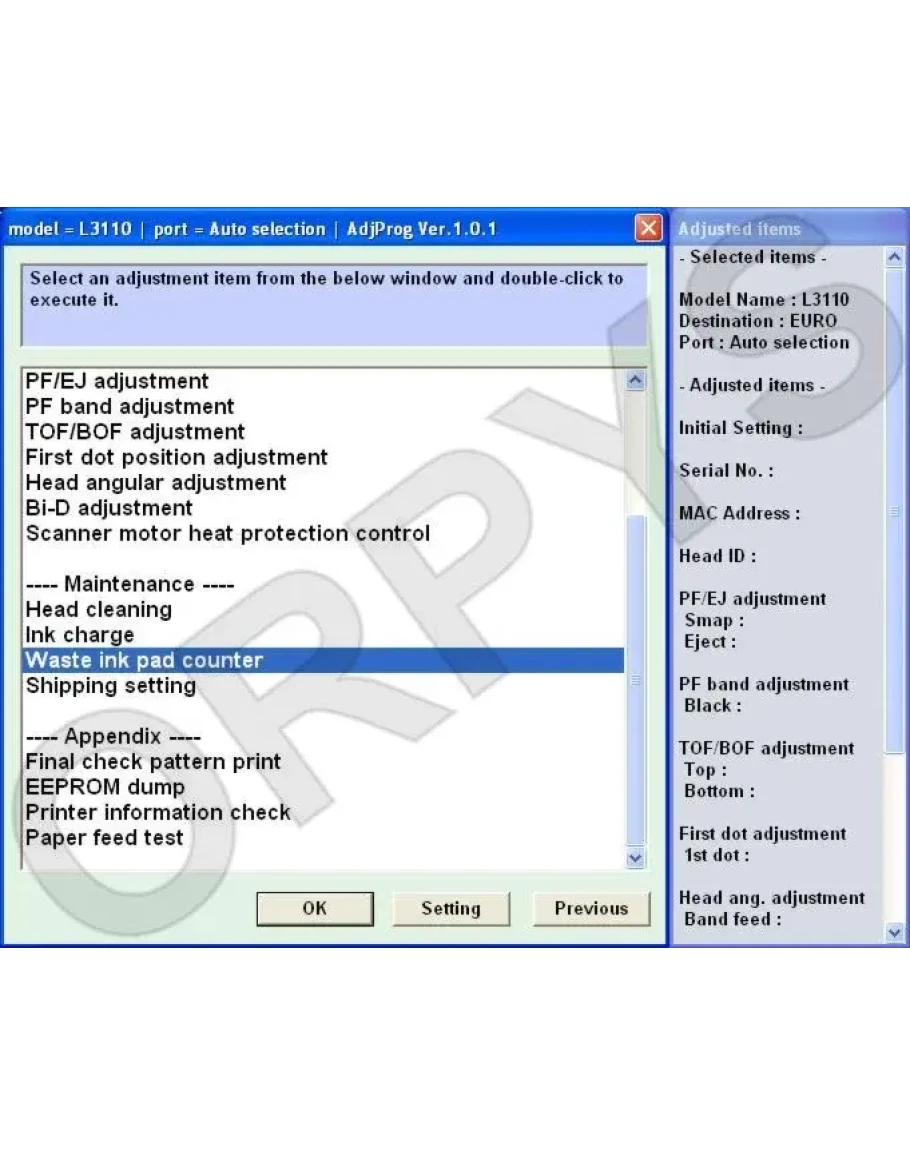Select Head cleaning from the list
The height and width of the screenshot is (1155, 910).
[x=99, y=610]
